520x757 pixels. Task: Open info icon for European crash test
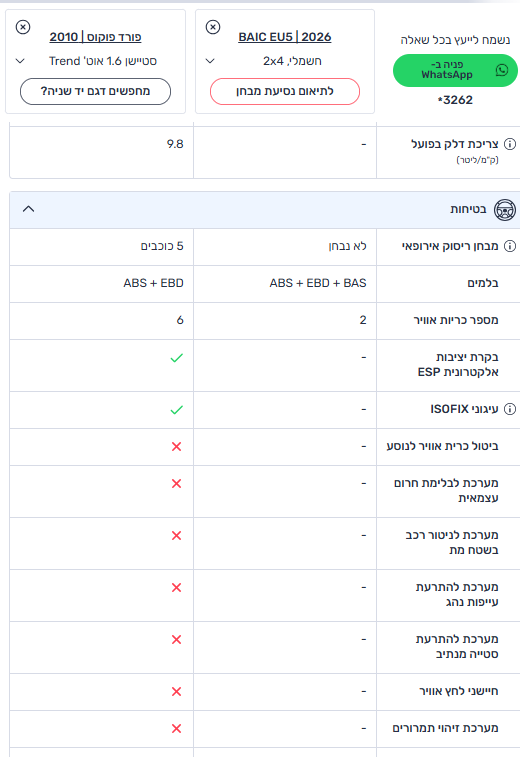tap(510, 246)
